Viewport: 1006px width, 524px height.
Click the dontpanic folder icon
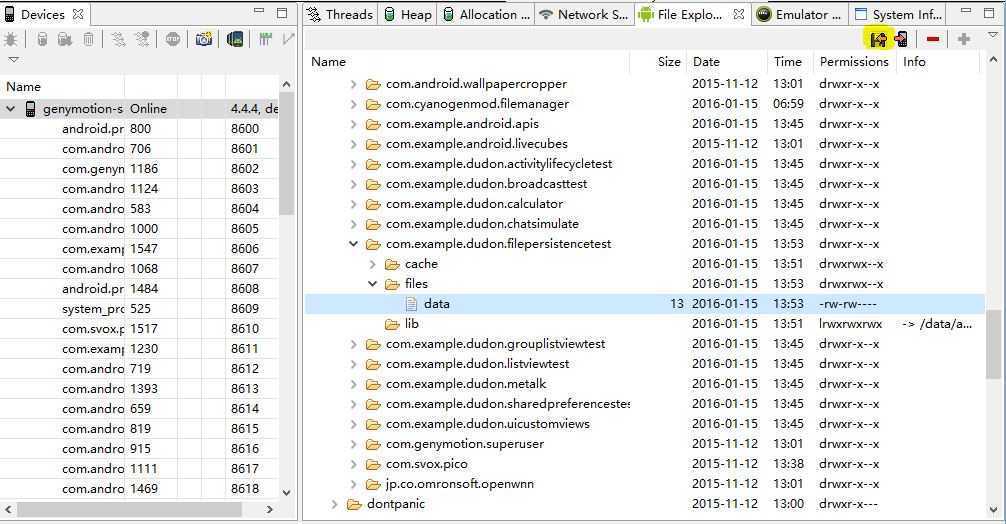coord(354,505)
